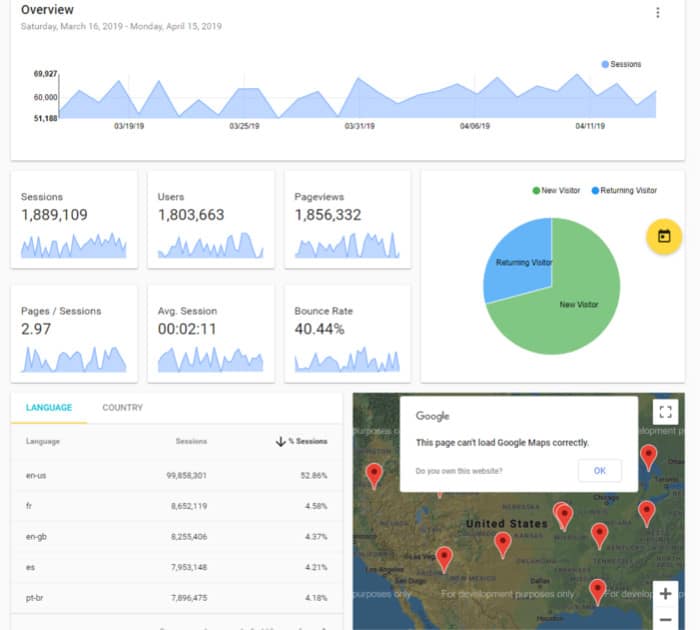Toggle Returning Visitor legend item
The image size is (700, 630).
pos(624,190)
